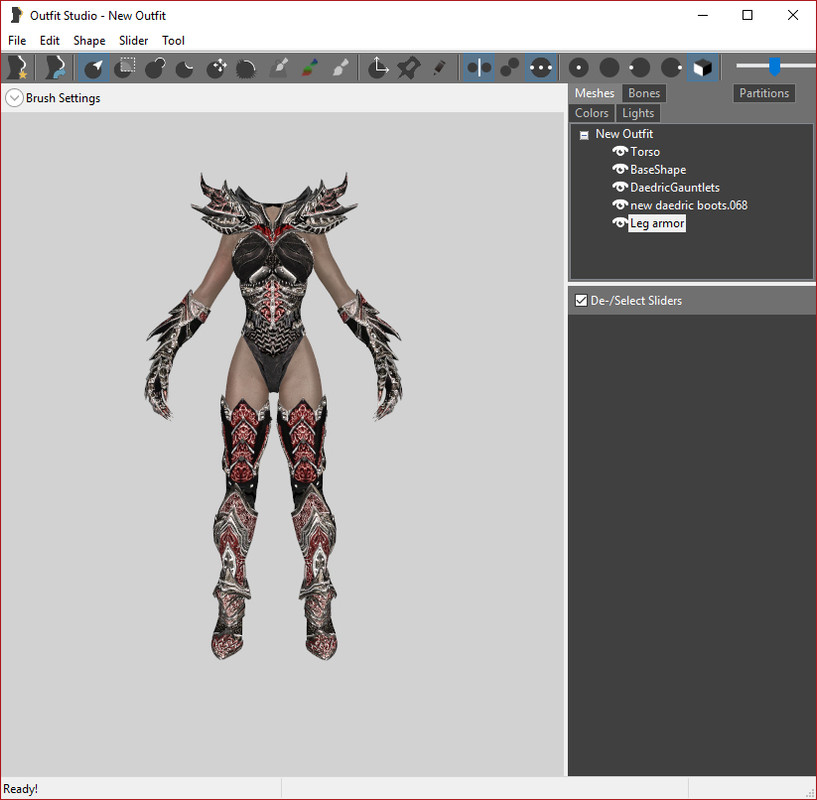Activate the Vertex Edit pencil tool
The width and height of the screenshot is (817, 800).
click(439, 67)
